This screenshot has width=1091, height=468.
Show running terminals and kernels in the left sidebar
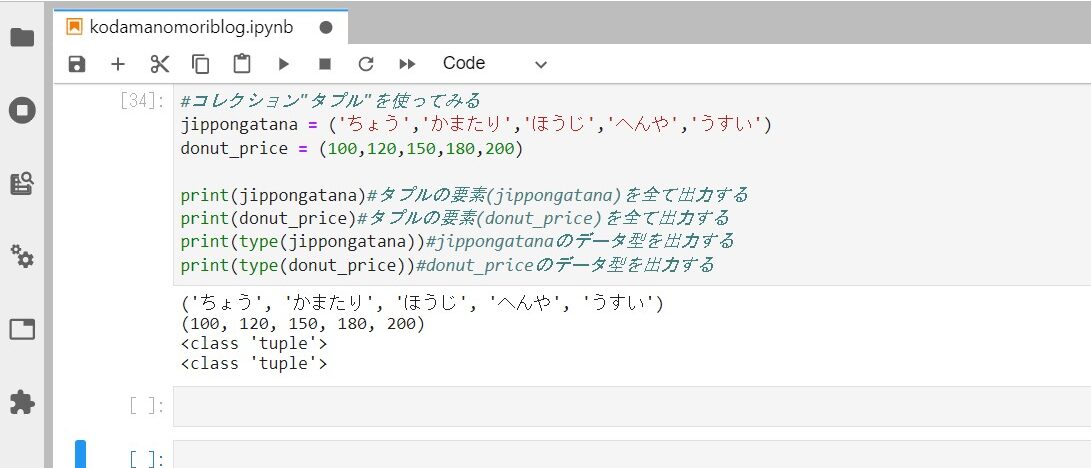[x=22, y=111]
